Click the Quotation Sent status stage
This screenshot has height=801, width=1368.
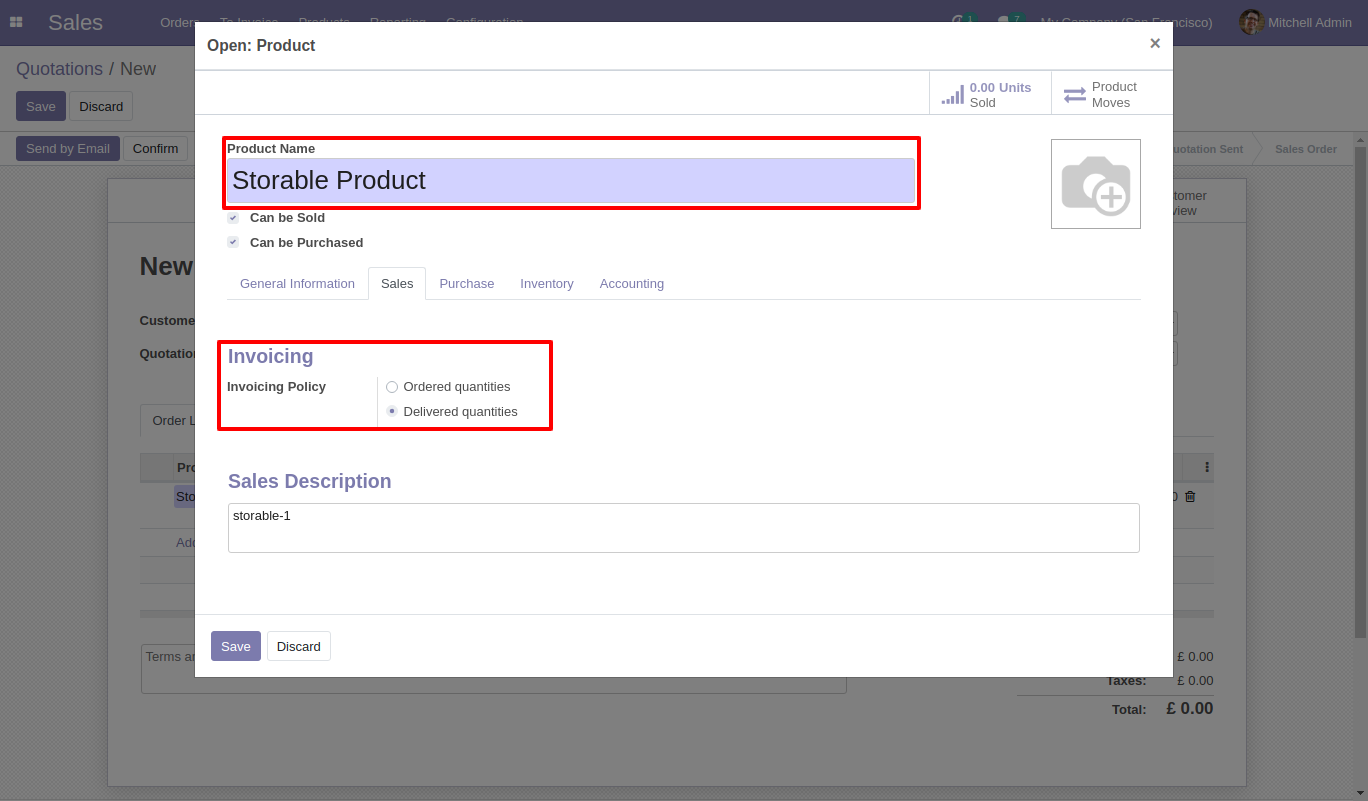pyautogui.click(x=1208, y=149)
